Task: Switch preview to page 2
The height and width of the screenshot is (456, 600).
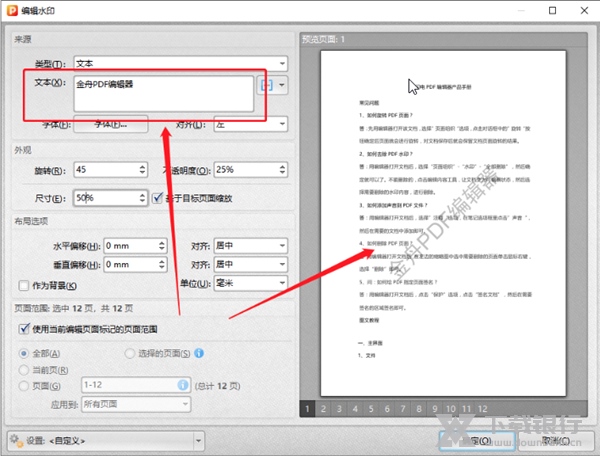Action: [x=323, y=409]
